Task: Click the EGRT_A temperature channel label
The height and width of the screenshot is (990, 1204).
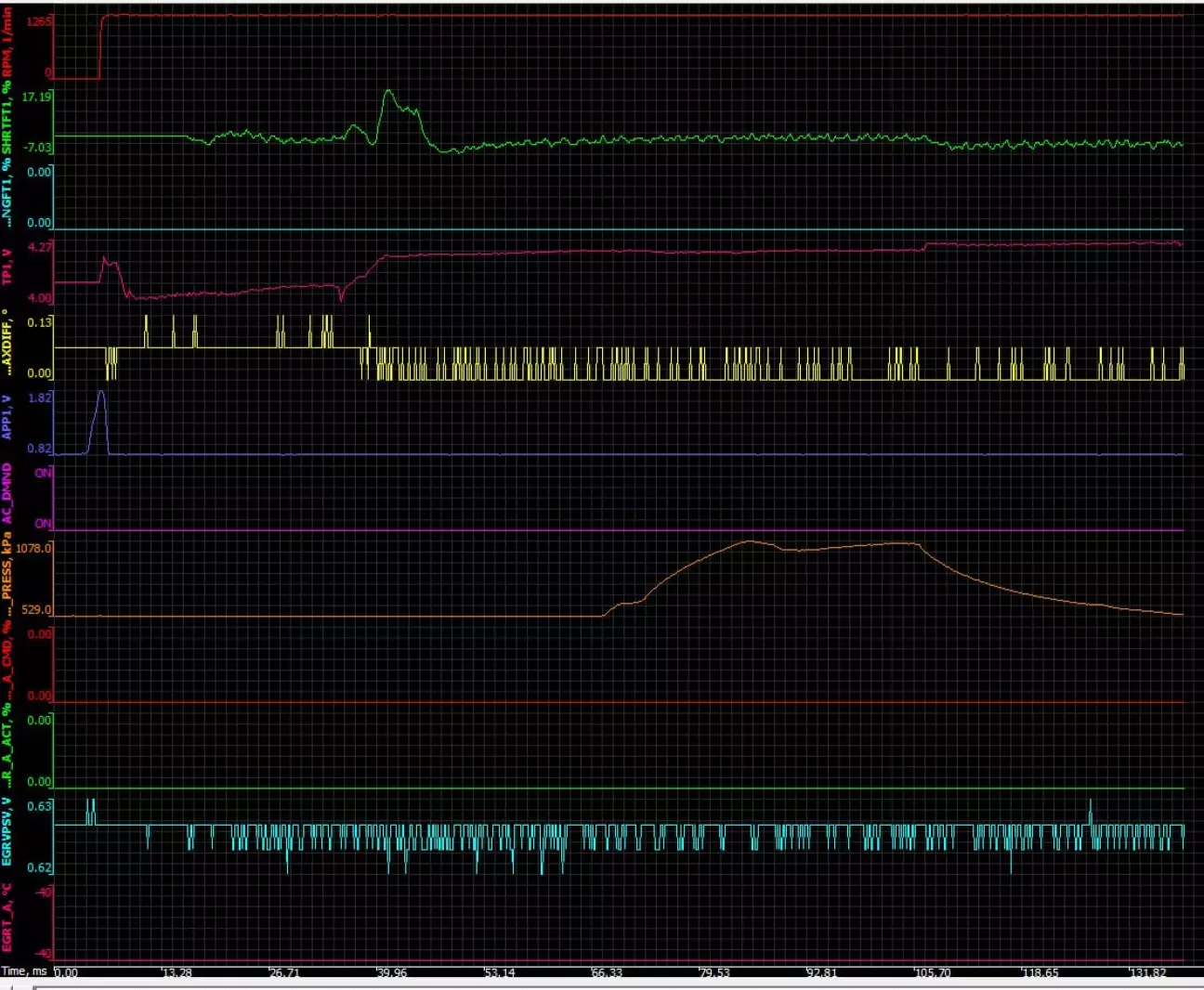Action: point(8,925)
